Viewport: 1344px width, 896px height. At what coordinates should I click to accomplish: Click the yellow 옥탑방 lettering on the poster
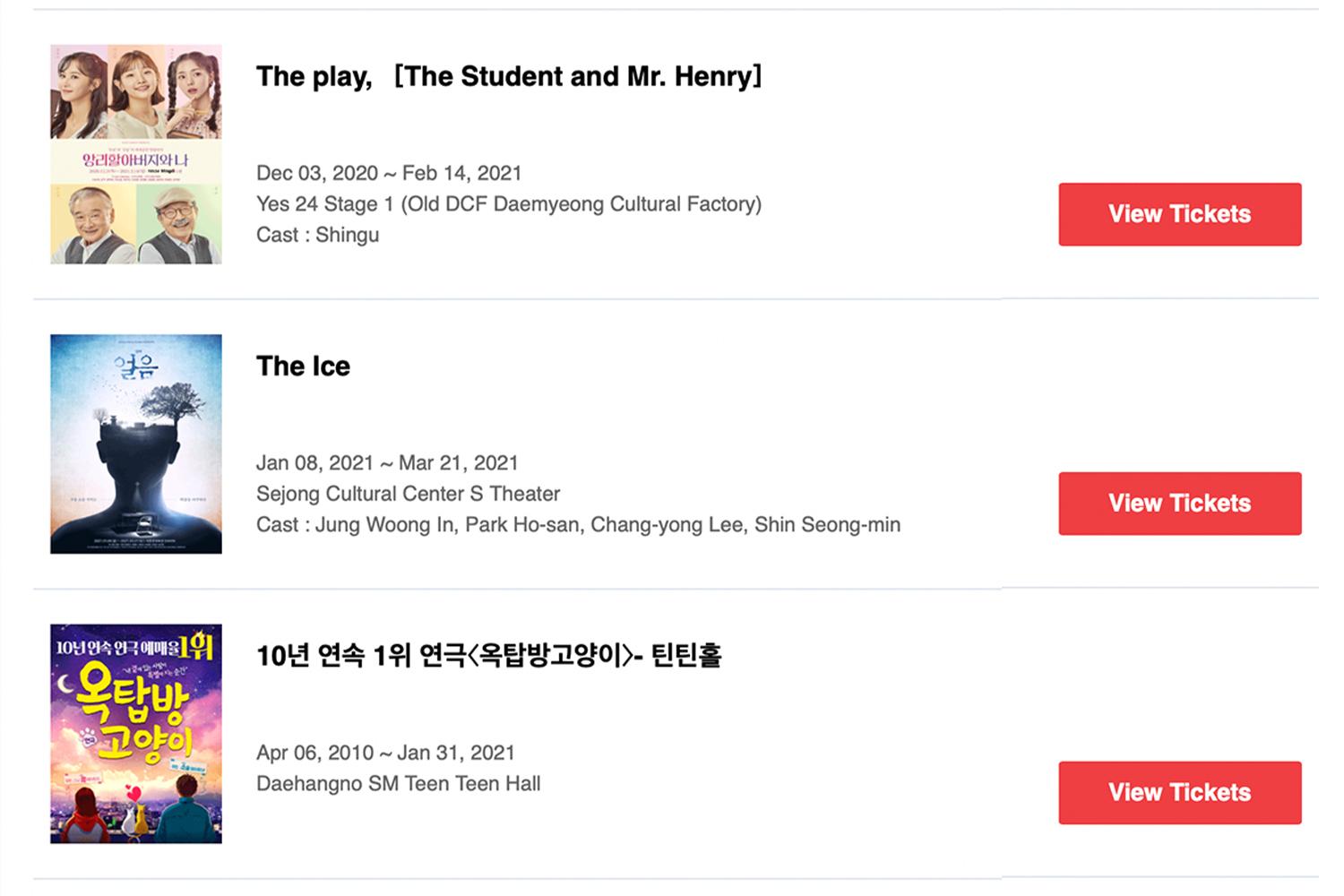pyautogui.click(x=132, y=694)
